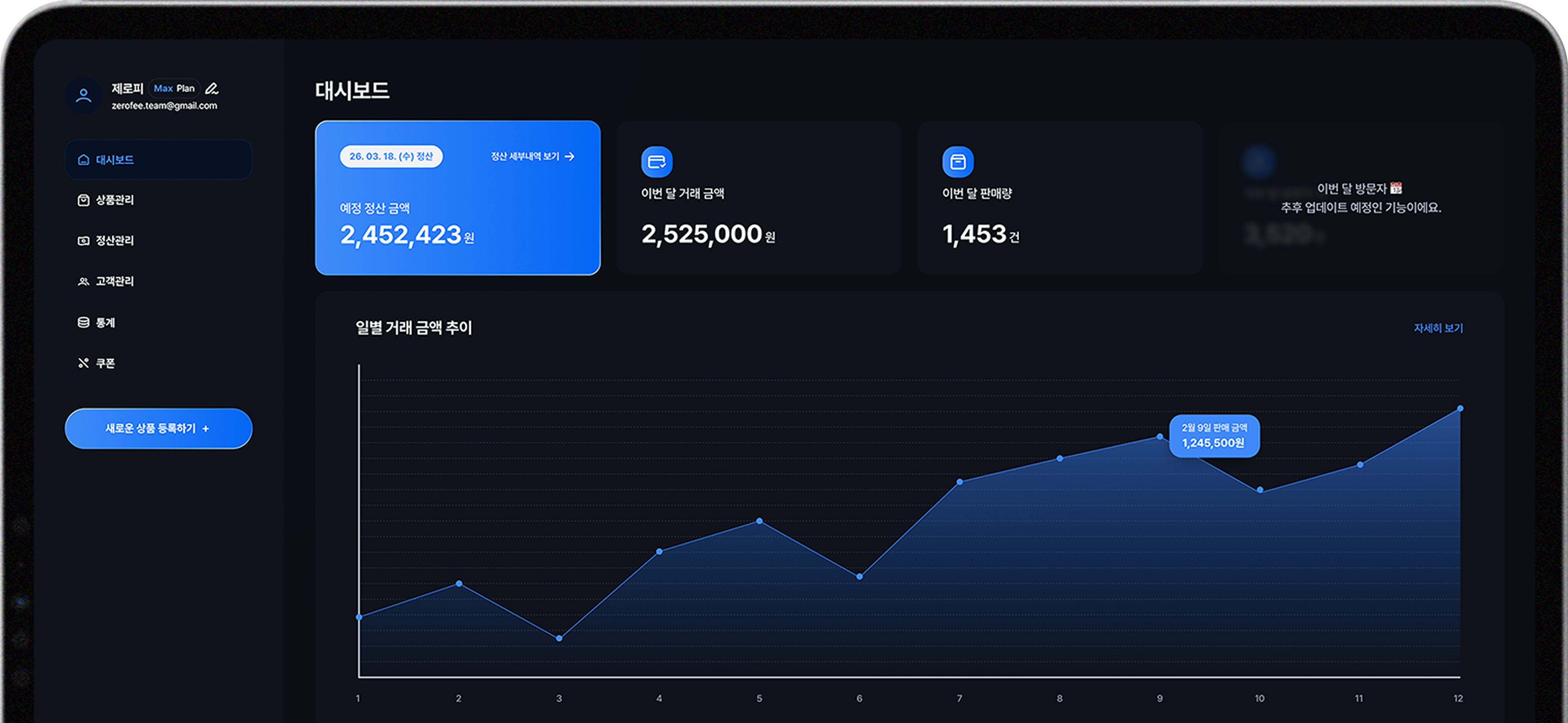
Task: Click the 고객관리 people icon in sidebar
Action: (x=83, y=282)
